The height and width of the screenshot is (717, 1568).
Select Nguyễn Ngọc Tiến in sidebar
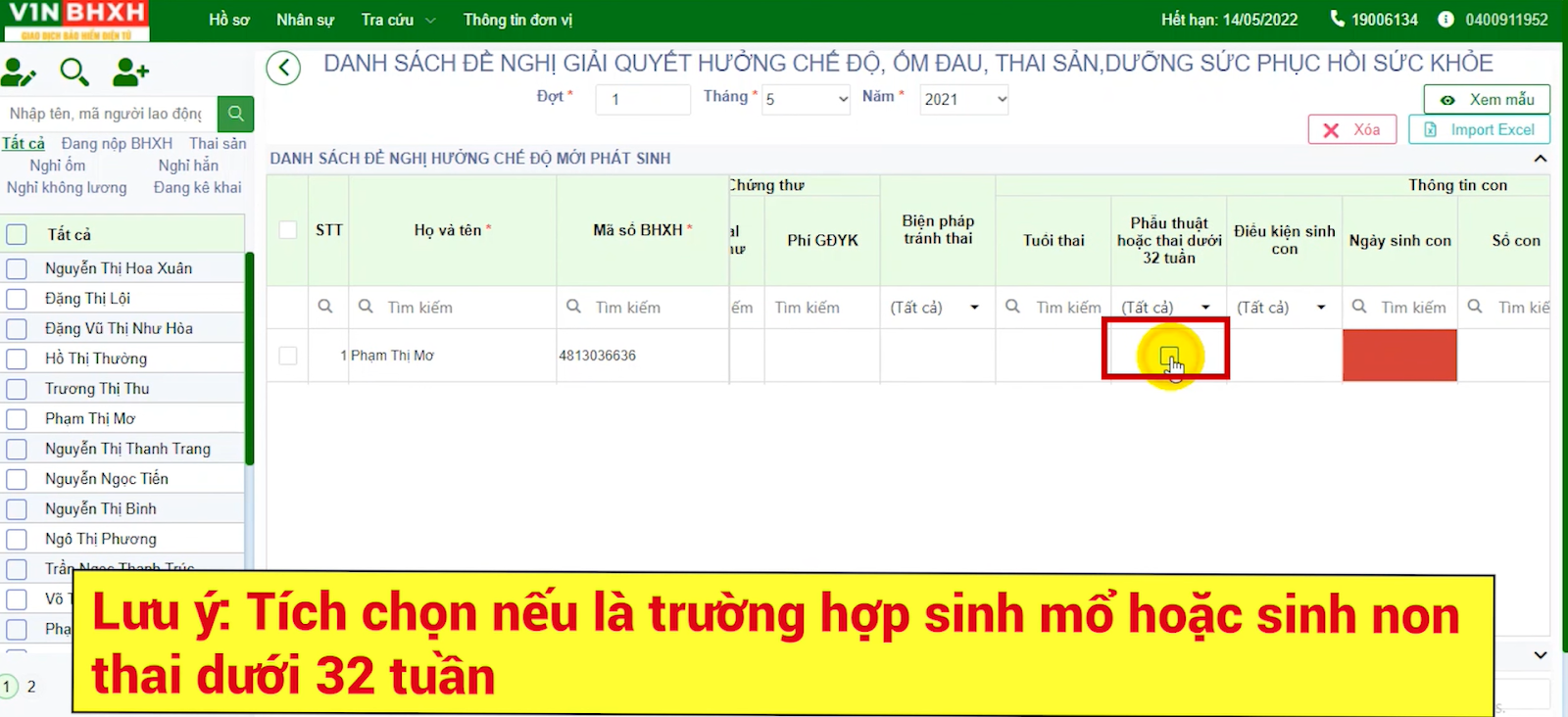pyautogui.click(x=107, y=479)
